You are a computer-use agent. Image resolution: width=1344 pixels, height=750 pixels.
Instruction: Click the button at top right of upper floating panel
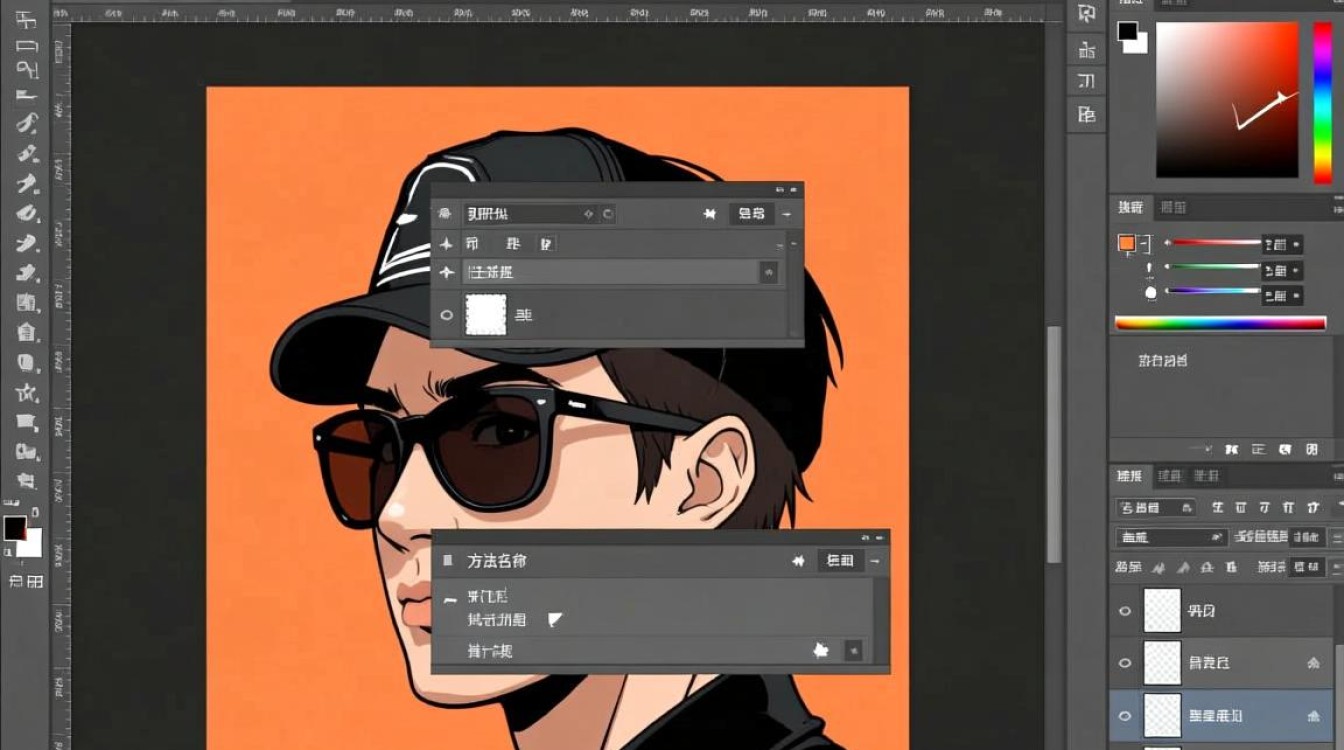(751, 214)
